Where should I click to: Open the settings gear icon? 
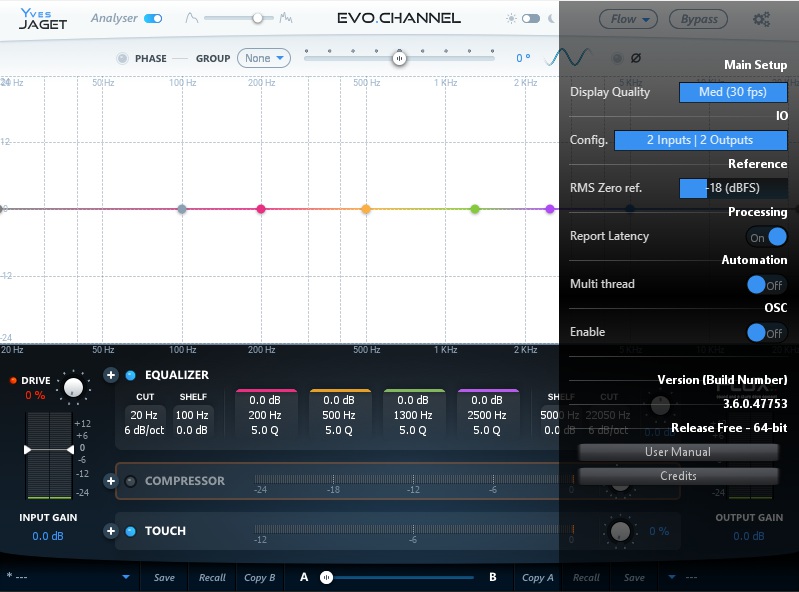(x=761, y=19)
